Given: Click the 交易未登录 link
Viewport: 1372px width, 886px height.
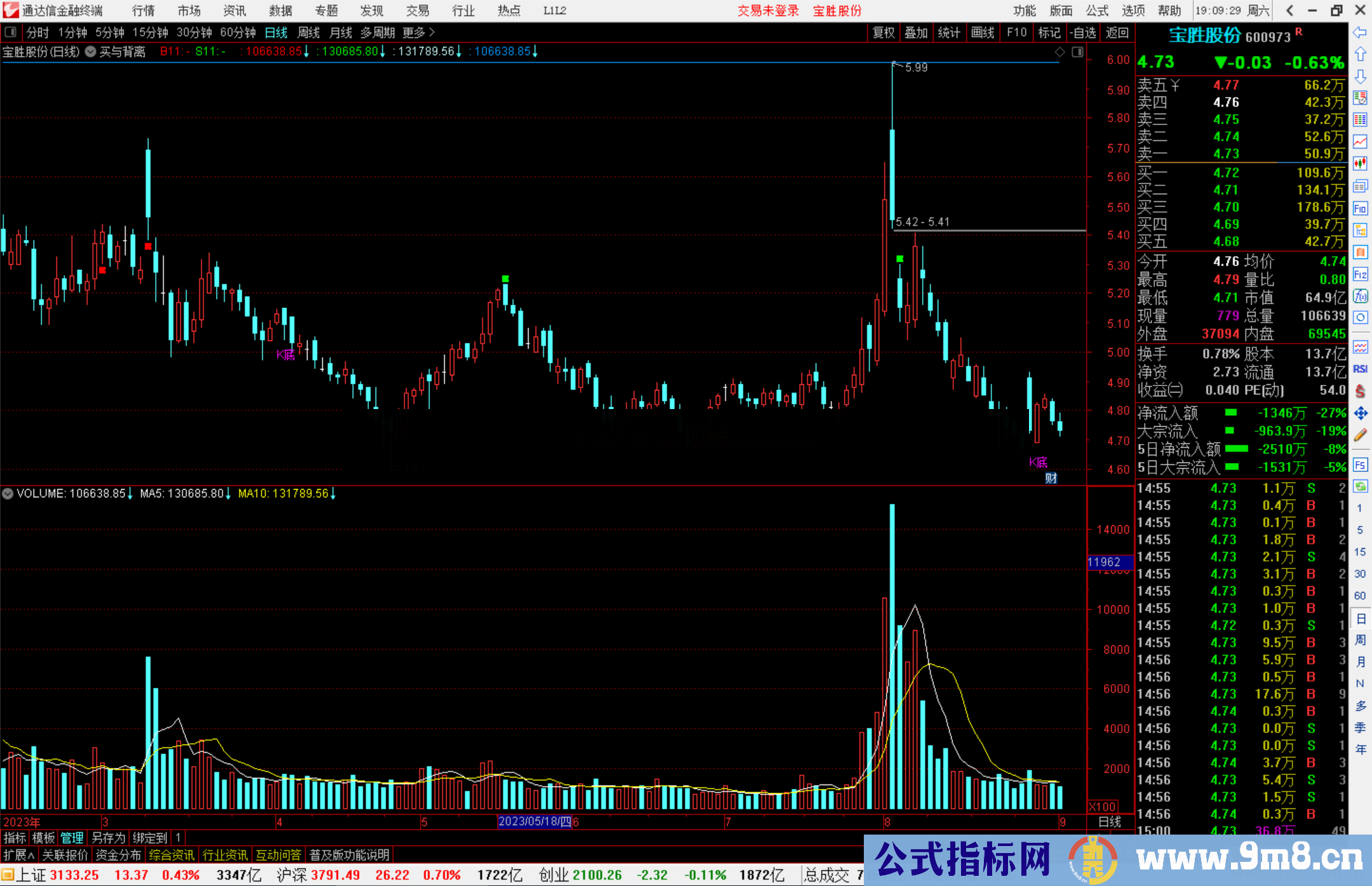Looking at the screenshot, I should click(767, 11).
